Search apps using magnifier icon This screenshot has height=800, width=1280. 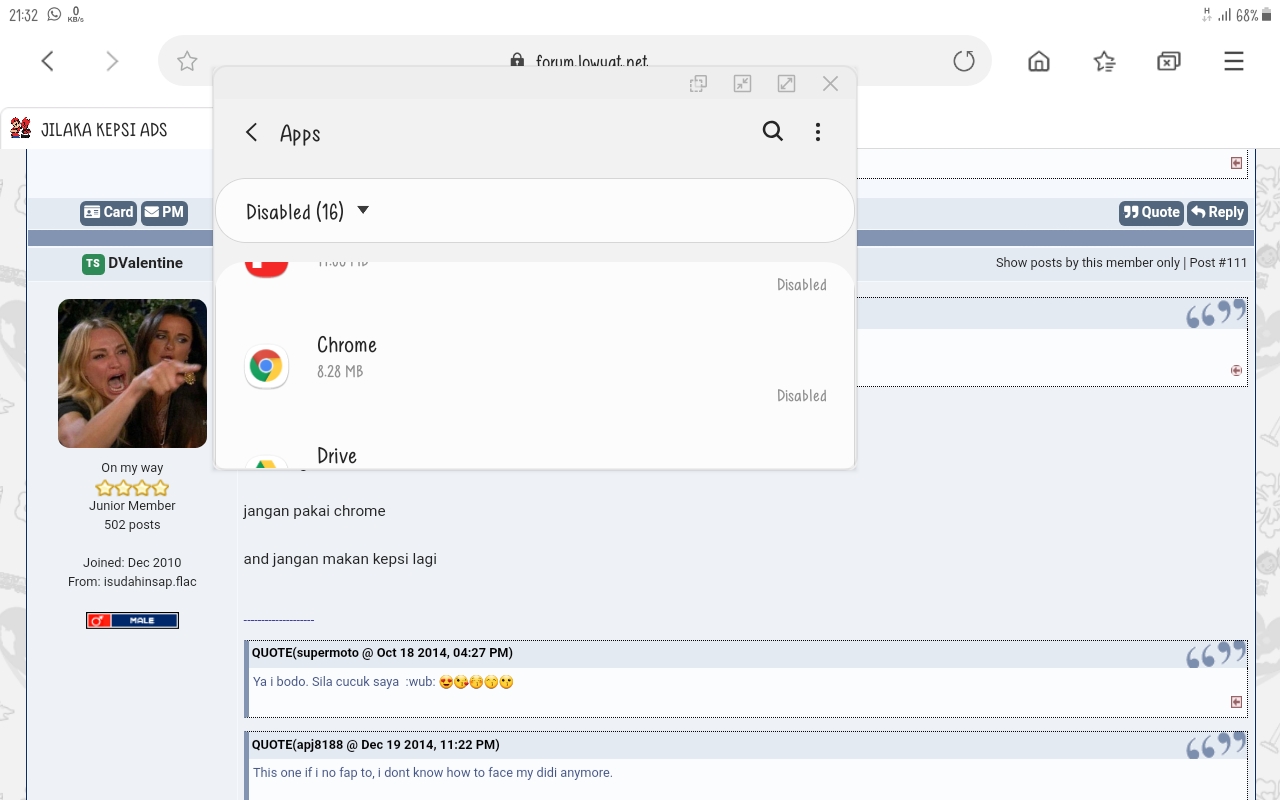coord(773,131)
